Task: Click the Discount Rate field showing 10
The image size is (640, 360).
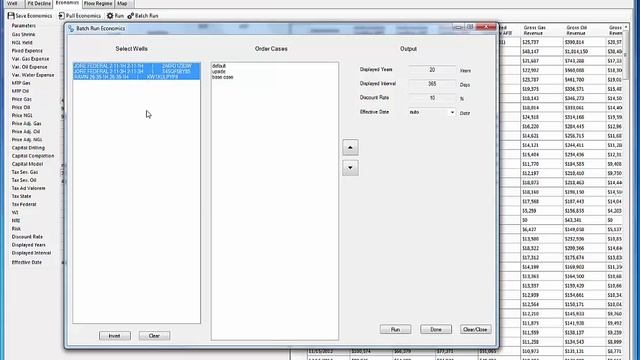Action: [432, 98]
